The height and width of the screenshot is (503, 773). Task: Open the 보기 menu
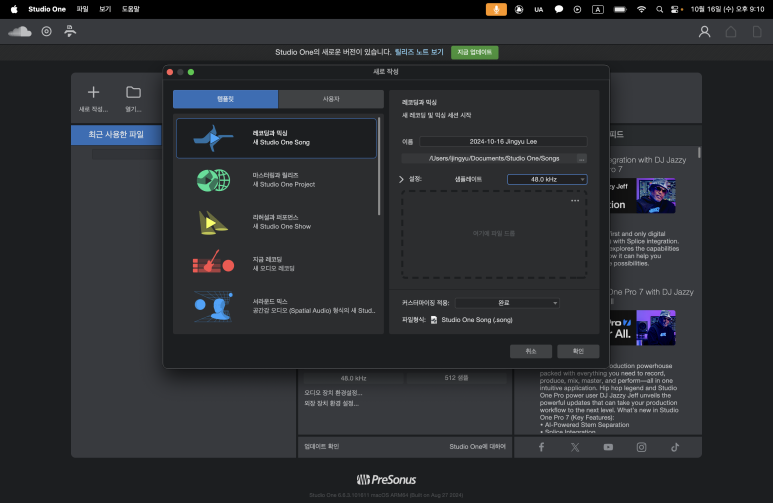coord(105,9)
